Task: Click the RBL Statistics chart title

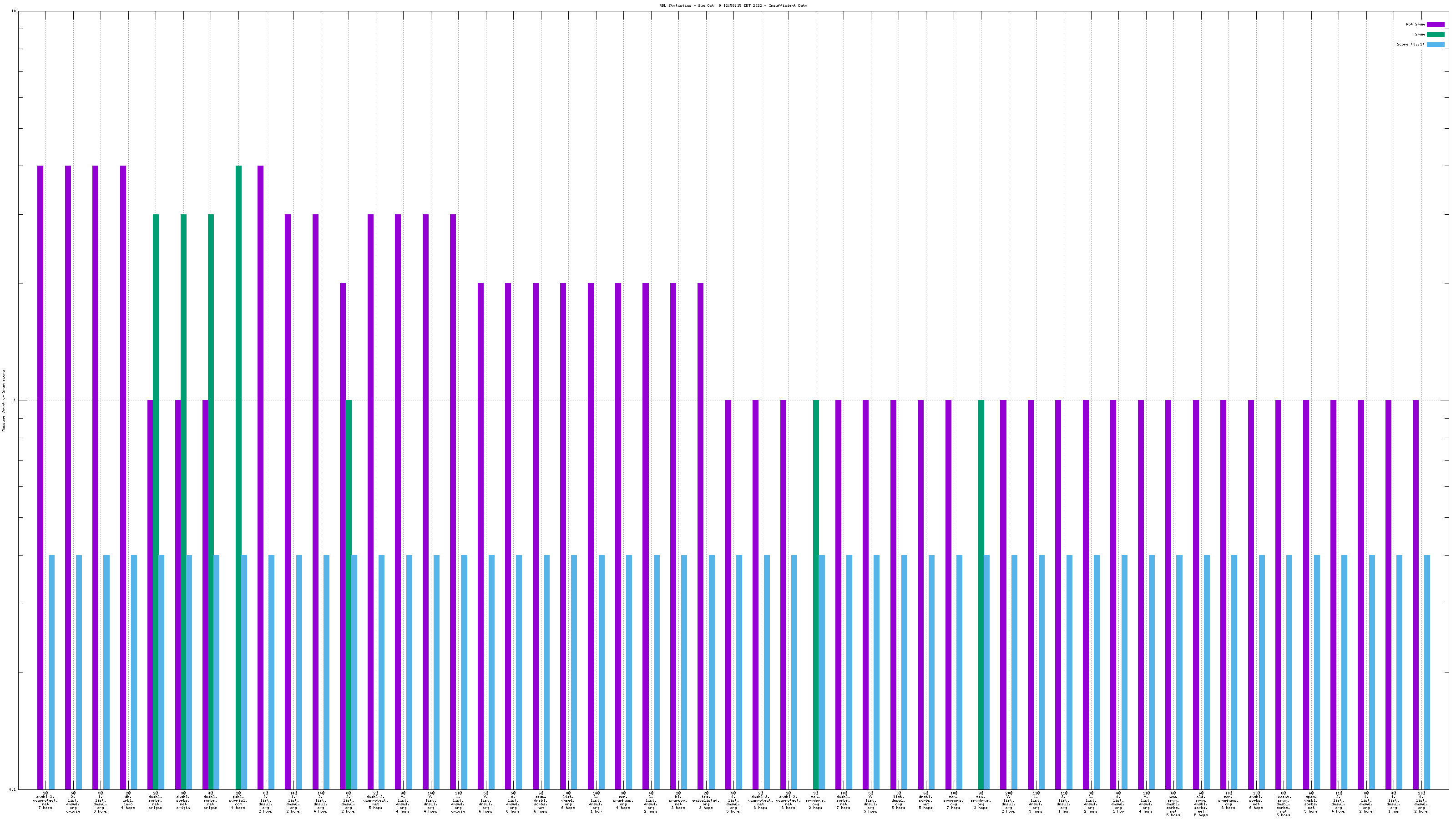Action: tap(733, 5)
